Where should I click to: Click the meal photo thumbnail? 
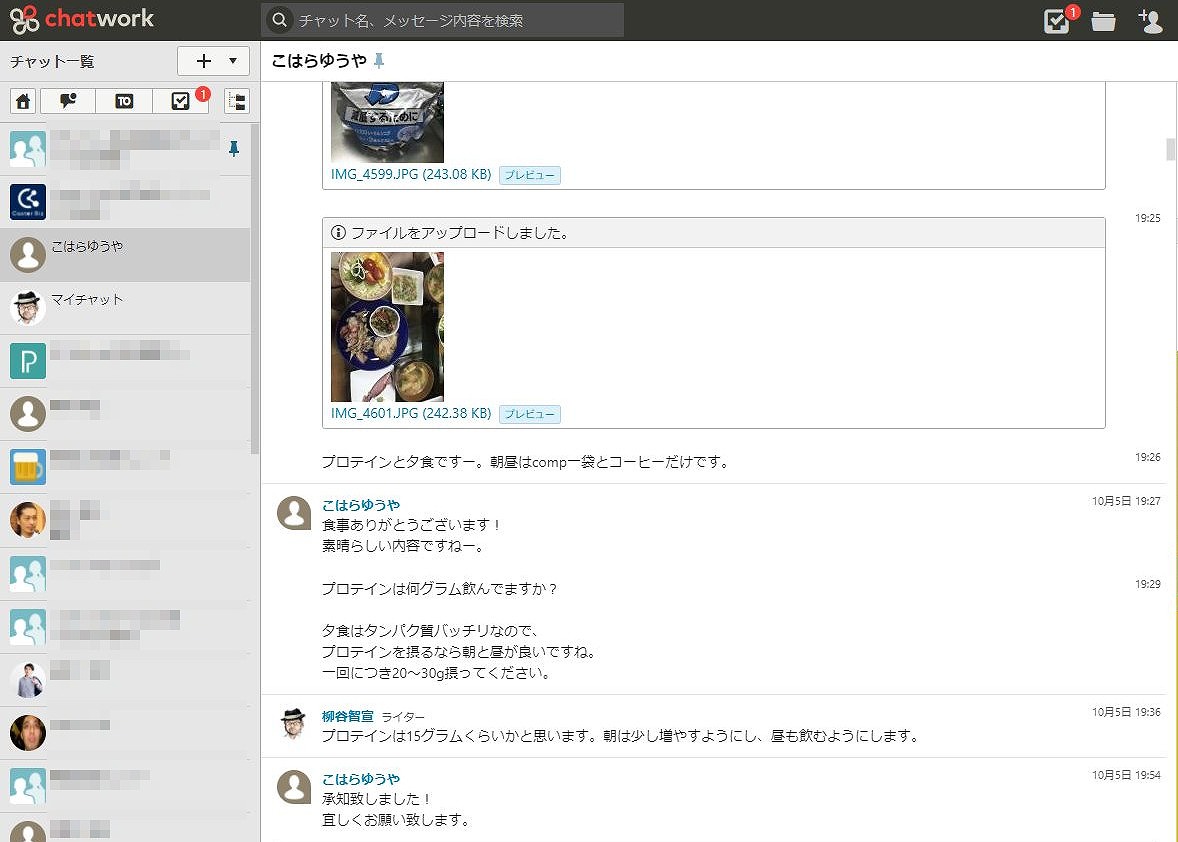pos(387,327)
